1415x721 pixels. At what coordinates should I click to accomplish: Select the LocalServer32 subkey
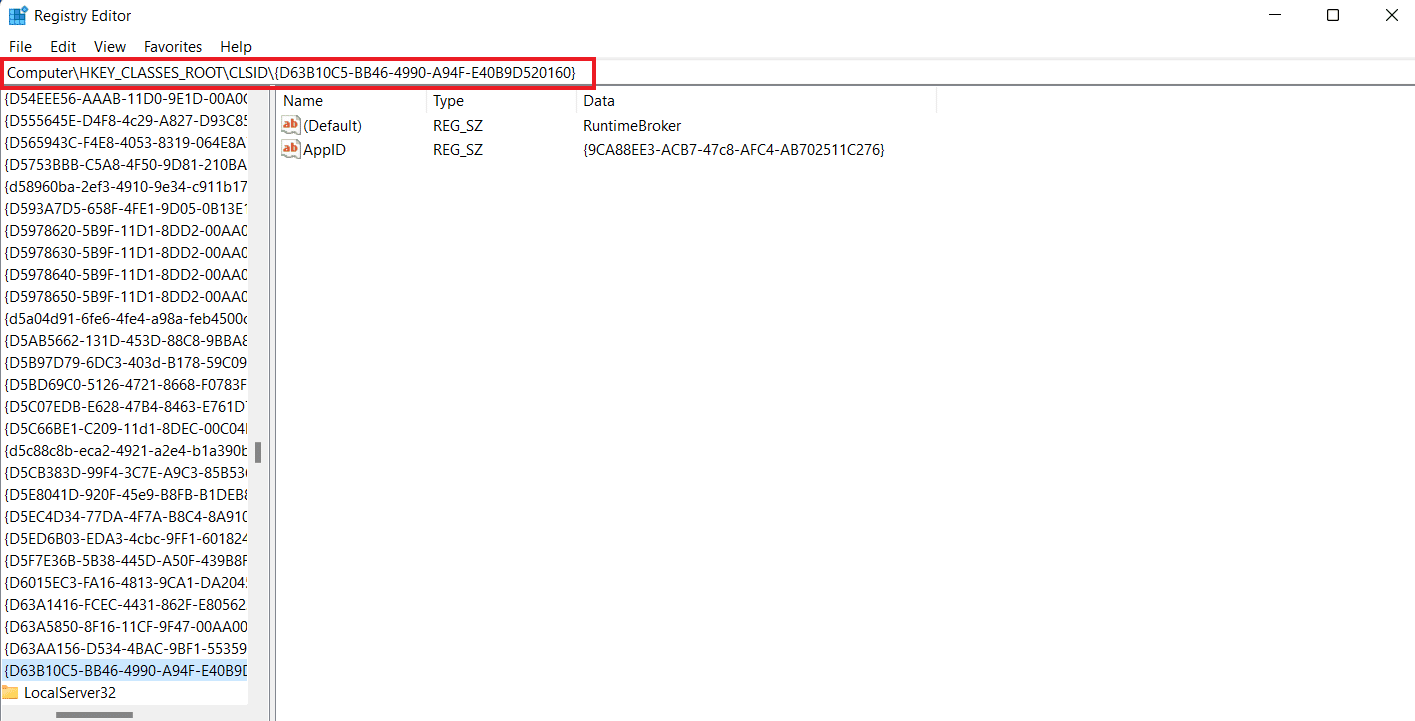(70, 692)
